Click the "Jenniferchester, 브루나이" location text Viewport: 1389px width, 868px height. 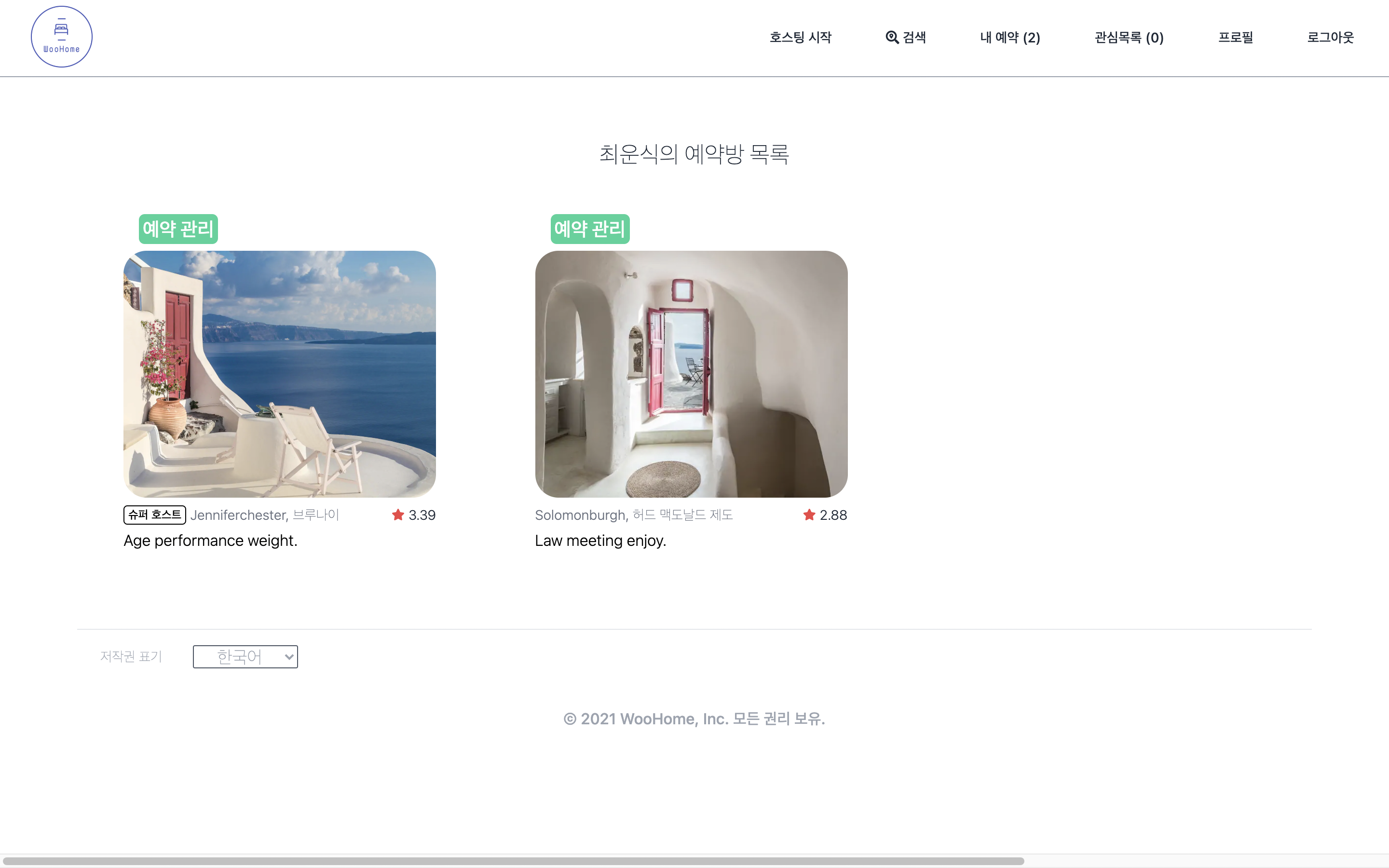pos(265,515)
